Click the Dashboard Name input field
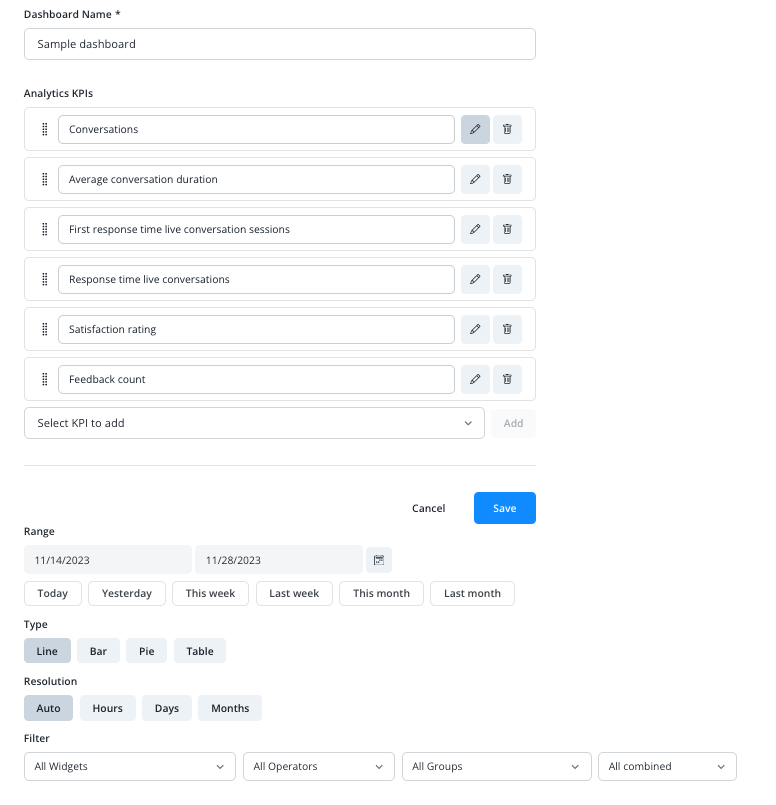The width and height of the screenshot is (776, 805). [x=280, y=44]
